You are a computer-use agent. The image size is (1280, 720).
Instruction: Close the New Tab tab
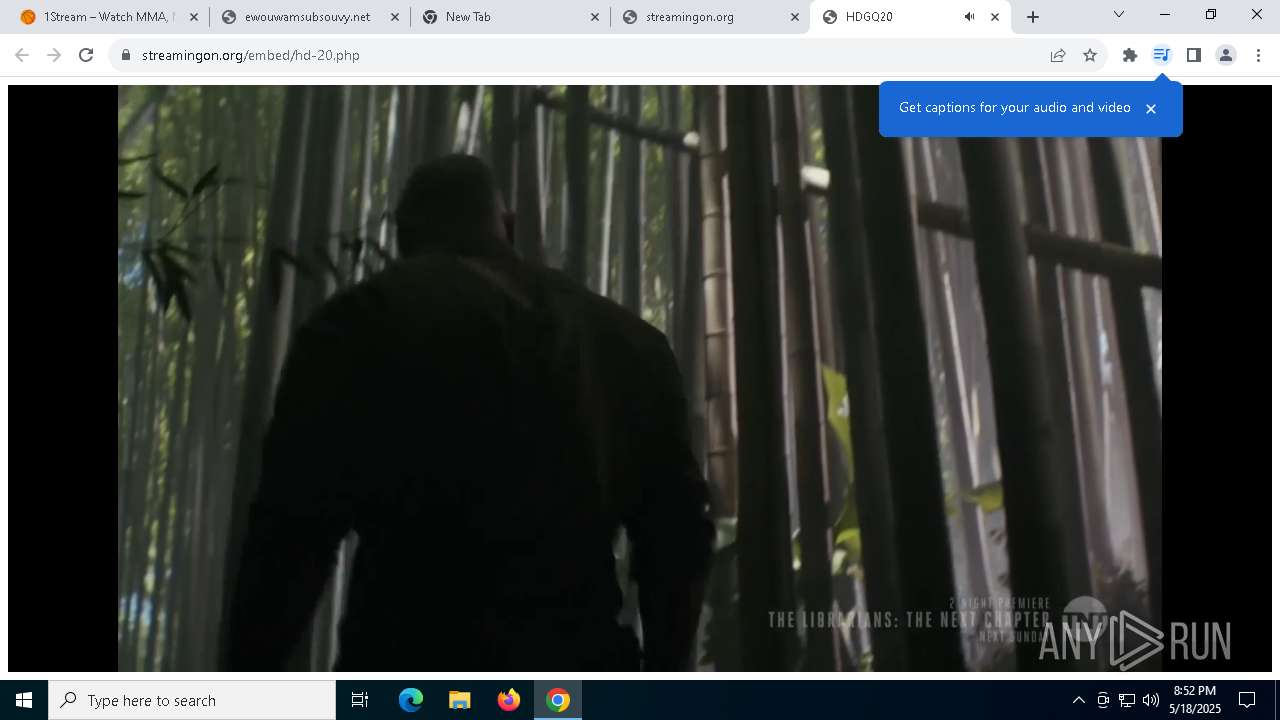[x=595, y=17]
